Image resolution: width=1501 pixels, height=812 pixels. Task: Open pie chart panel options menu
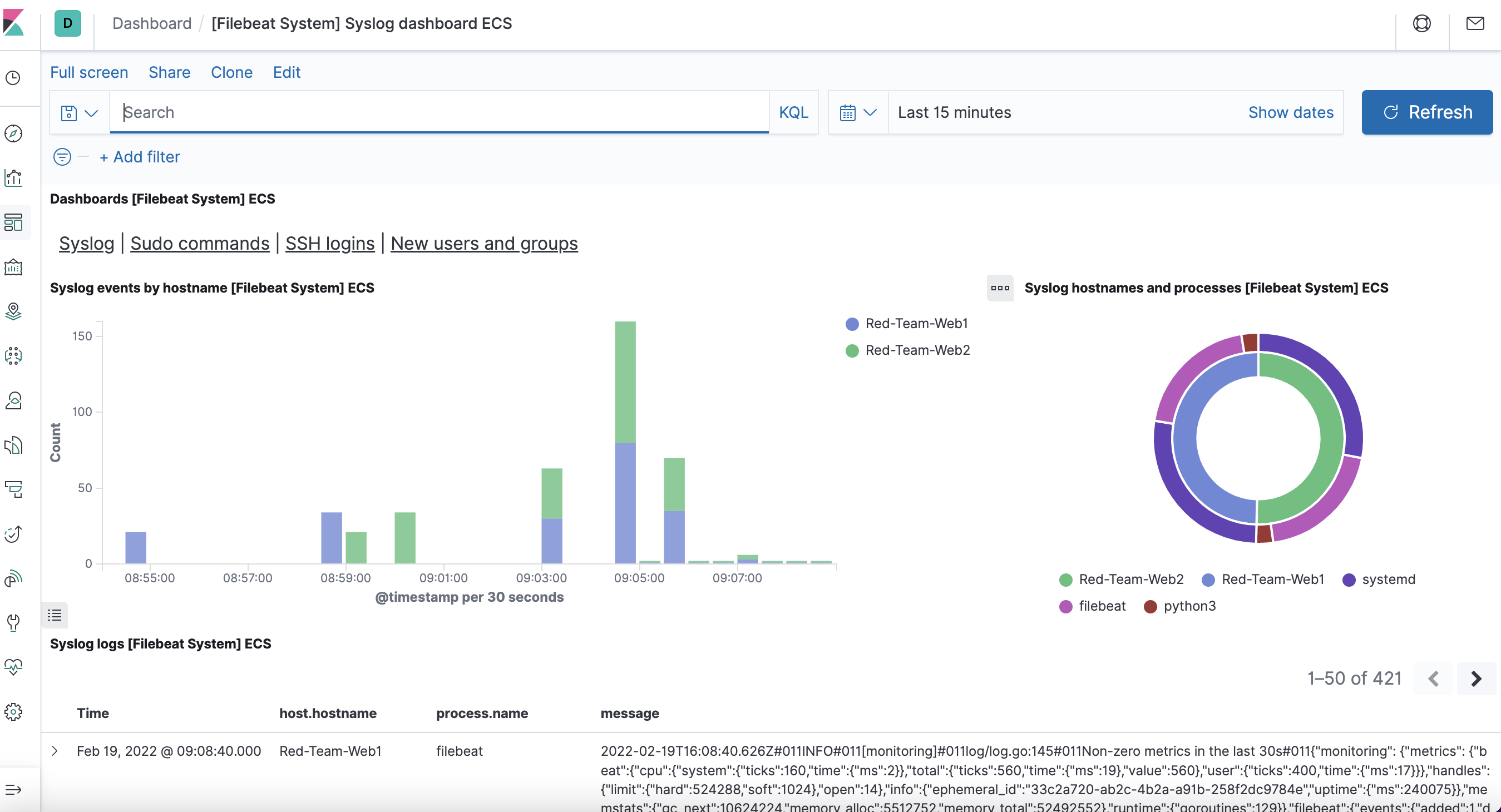(1000, 288)
